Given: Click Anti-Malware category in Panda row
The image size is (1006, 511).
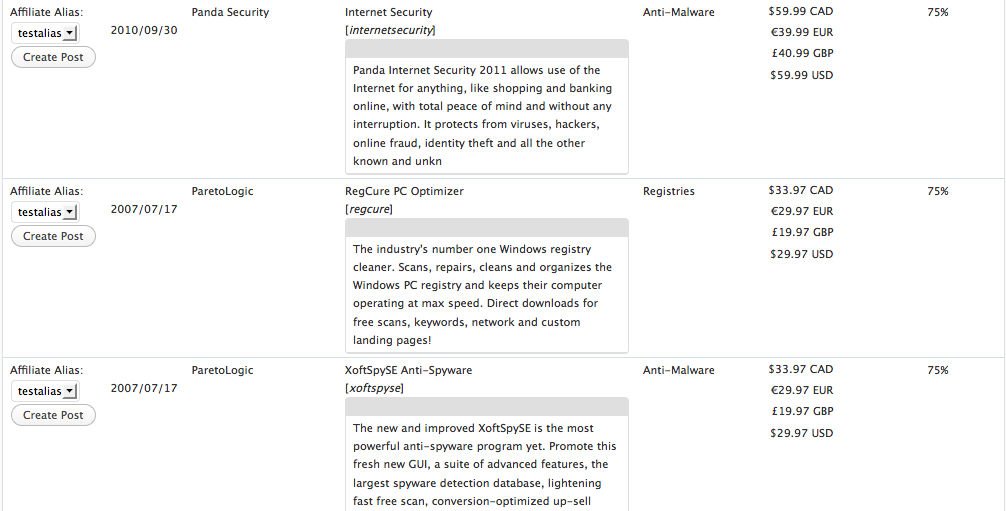Looking at the screenshot, I should [679, 12].
